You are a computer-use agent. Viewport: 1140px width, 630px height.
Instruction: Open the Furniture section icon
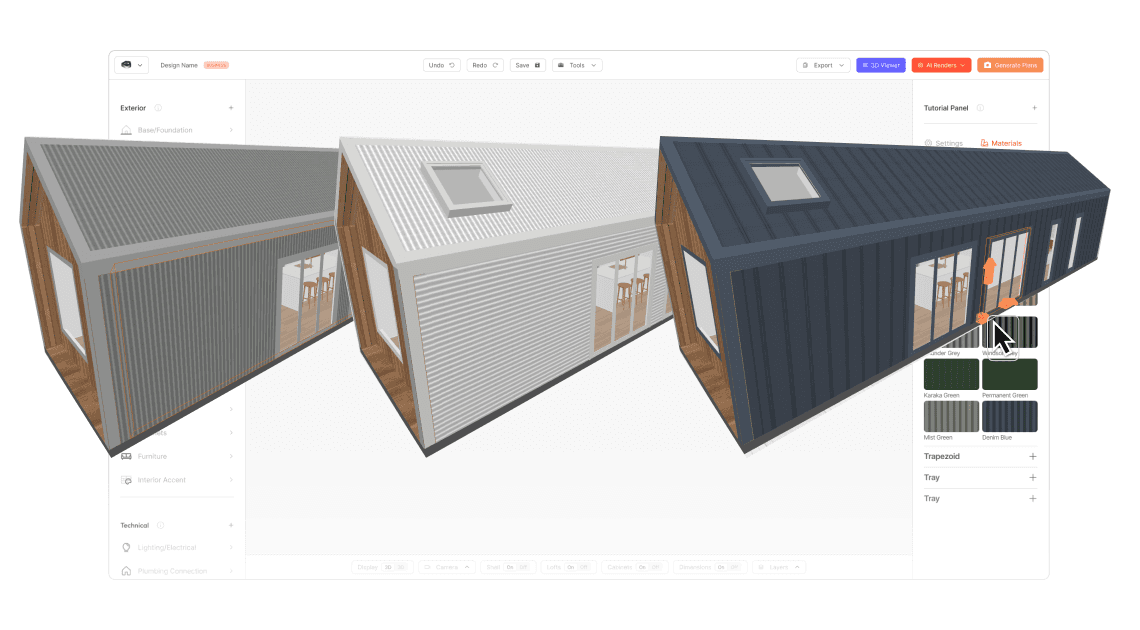(x=126, y=456)
